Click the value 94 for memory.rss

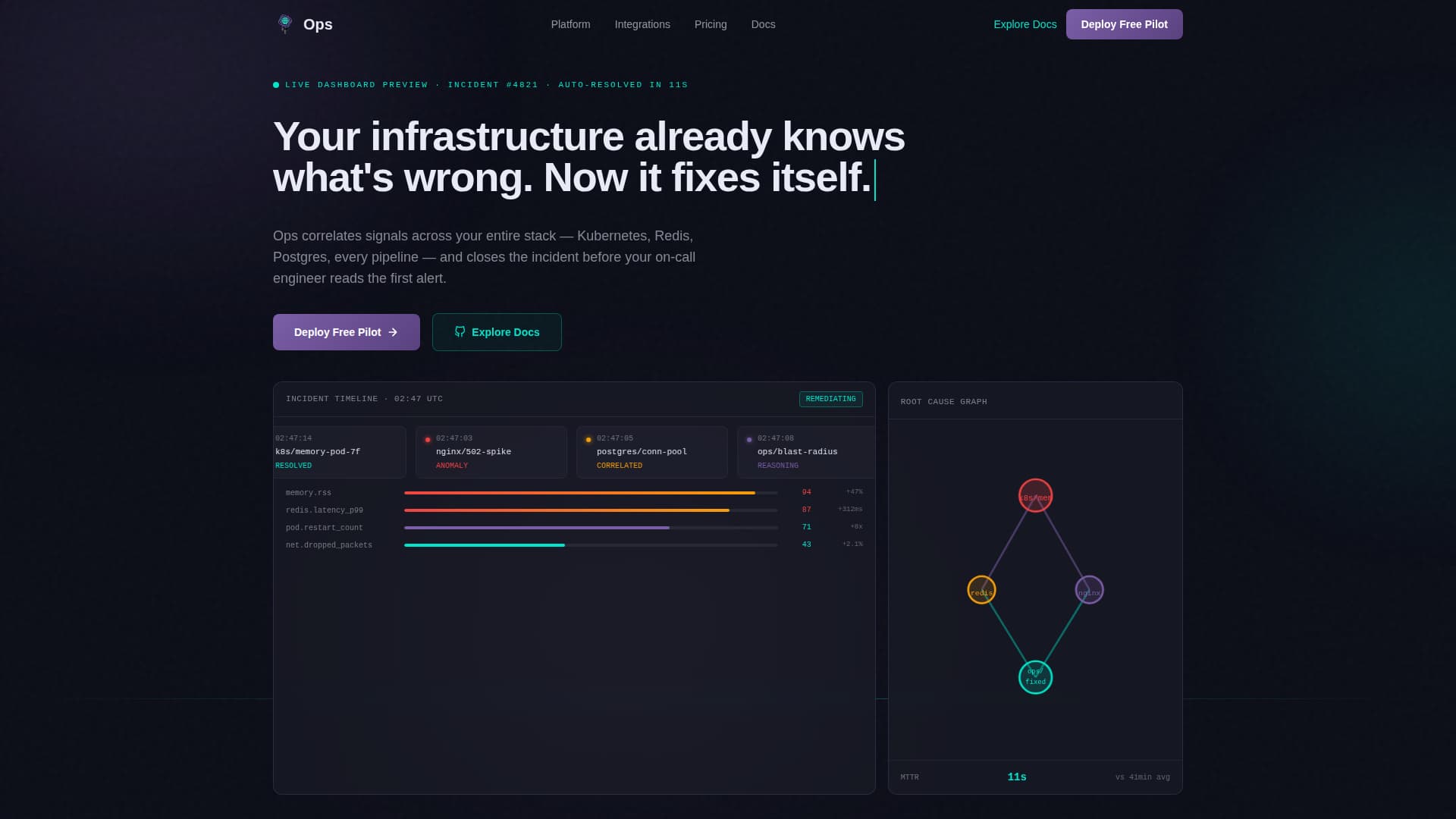[x=807, y=492]
